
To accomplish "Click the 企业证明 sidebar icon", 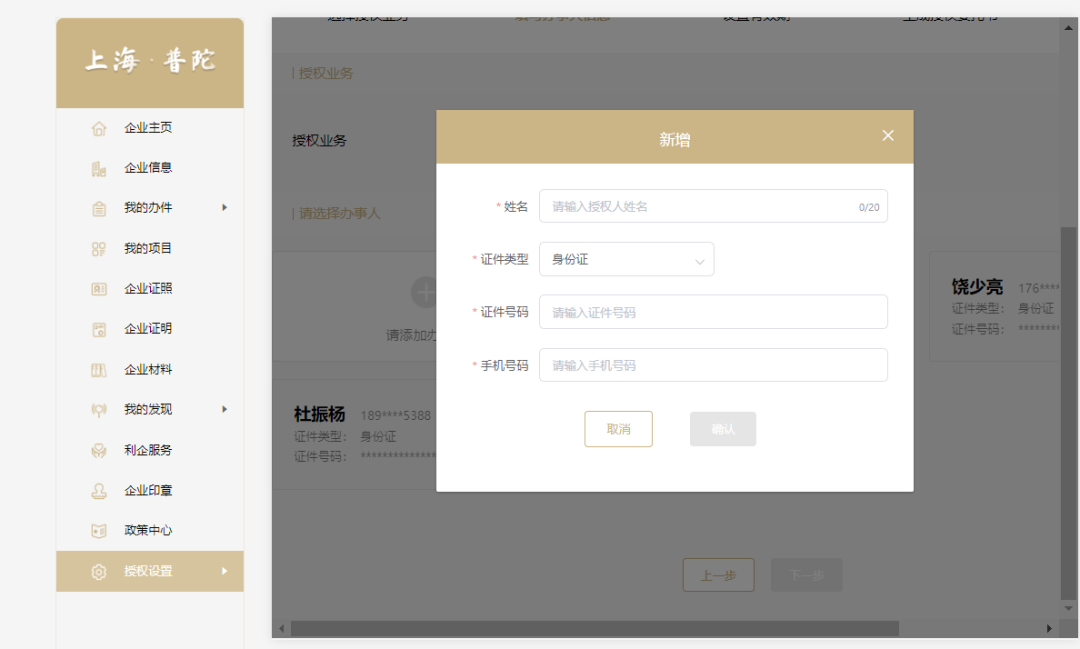I will pyautogui.click(x=99, y=328).
